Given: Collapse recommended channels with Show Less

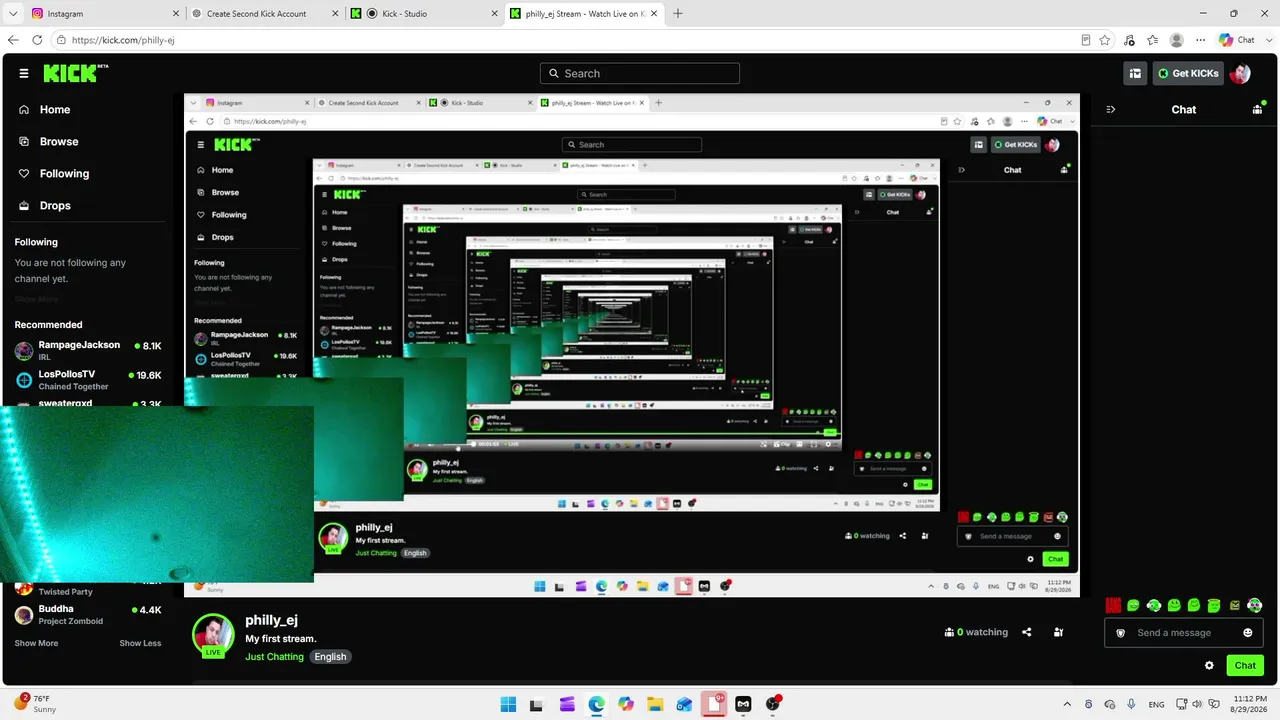Looking at the screenshot, I should pos(140,643).
